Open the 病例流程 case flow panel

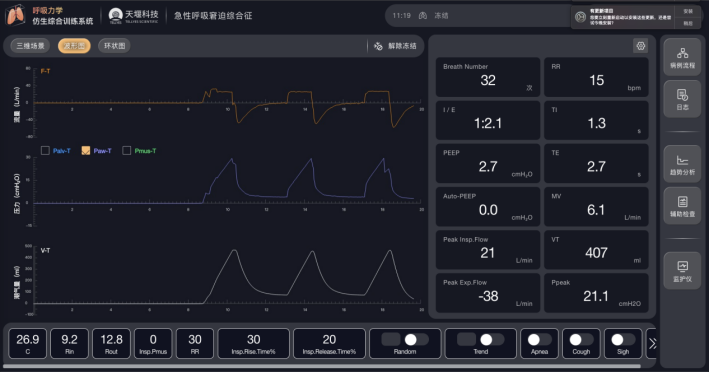[x=682, y=57]
